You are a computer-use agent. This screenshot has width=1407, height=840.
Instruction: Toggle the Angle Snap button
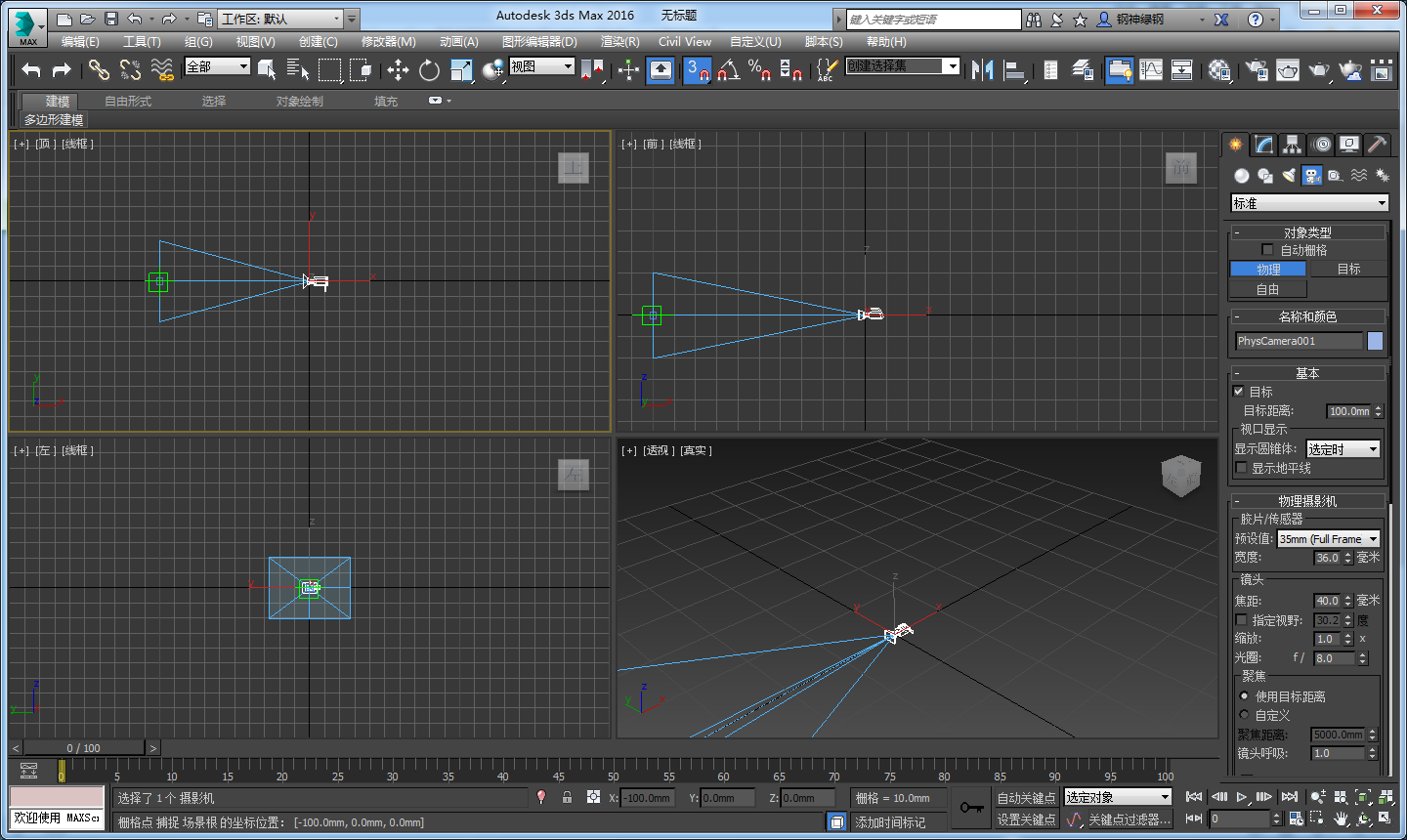pos(728,69)
